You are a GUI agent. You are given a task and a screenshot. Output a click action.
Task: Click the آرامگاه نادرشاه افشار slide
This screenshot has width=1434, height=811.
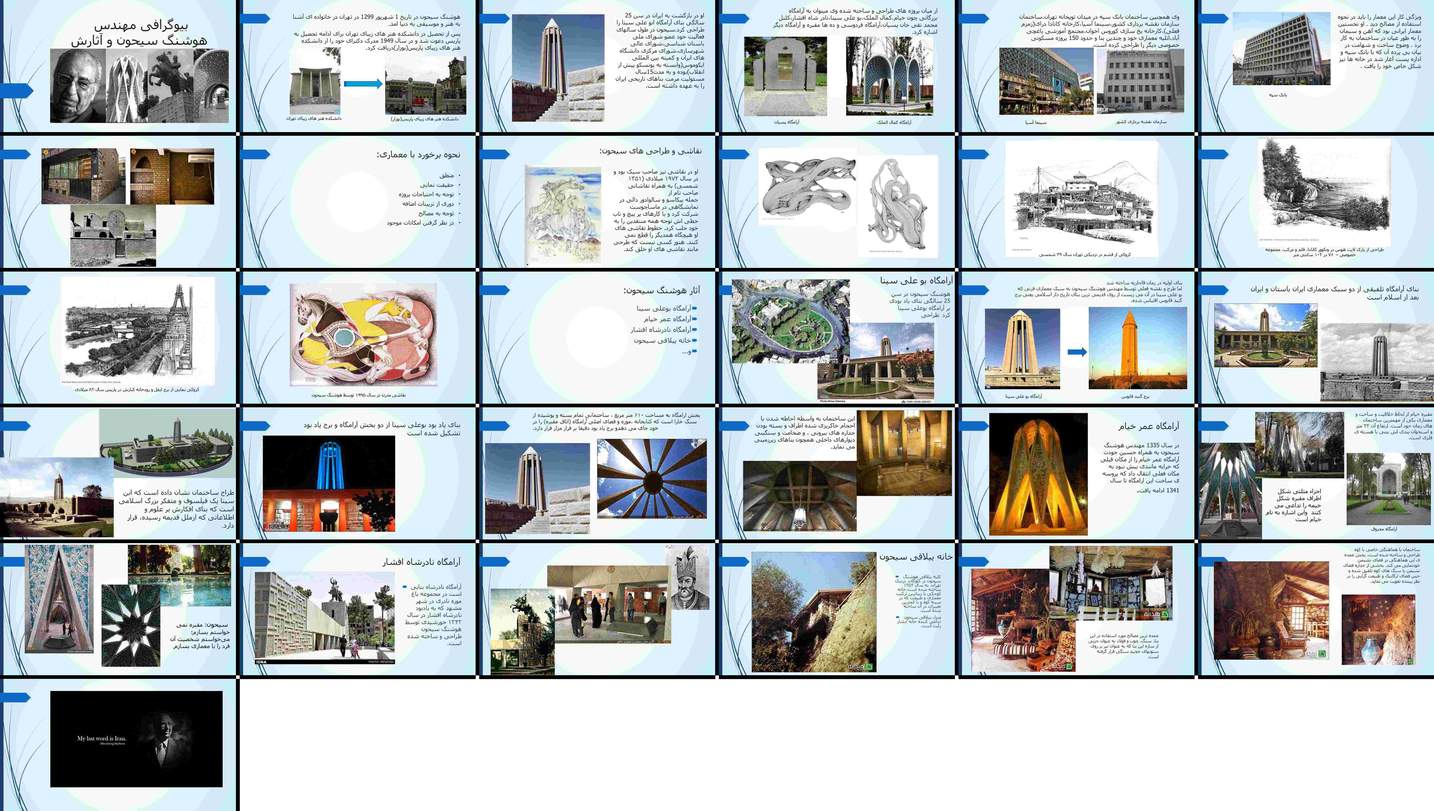pos(358,610)
